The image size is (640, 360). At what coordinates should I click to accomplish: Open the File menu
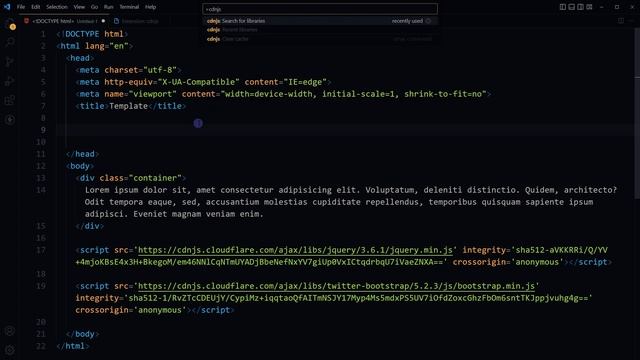[x=21, y=7]
